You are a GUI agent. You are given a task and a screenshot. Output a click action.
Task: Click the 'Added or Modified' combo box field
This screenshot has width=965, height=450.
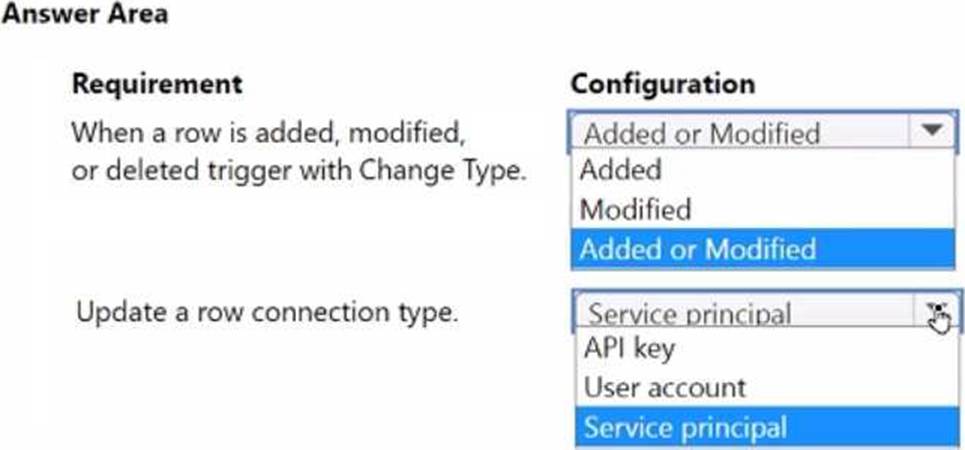pos(740,133)
